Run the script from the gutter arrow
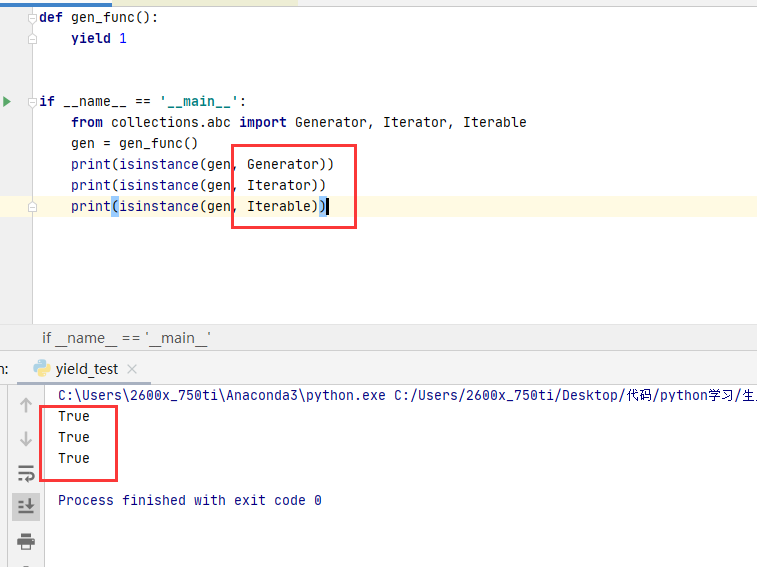 pyautogui.click(x=7, y=101)
